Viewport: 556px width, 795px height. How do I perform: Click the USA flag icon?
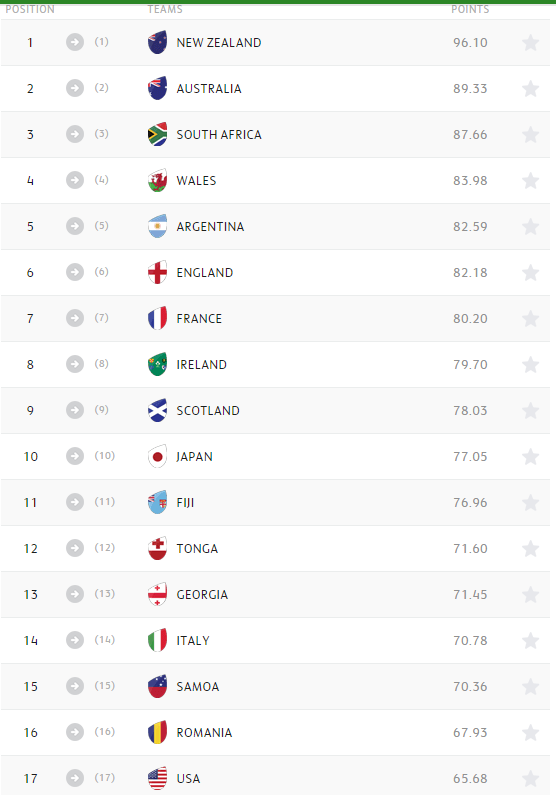click(x=157, y=778)
